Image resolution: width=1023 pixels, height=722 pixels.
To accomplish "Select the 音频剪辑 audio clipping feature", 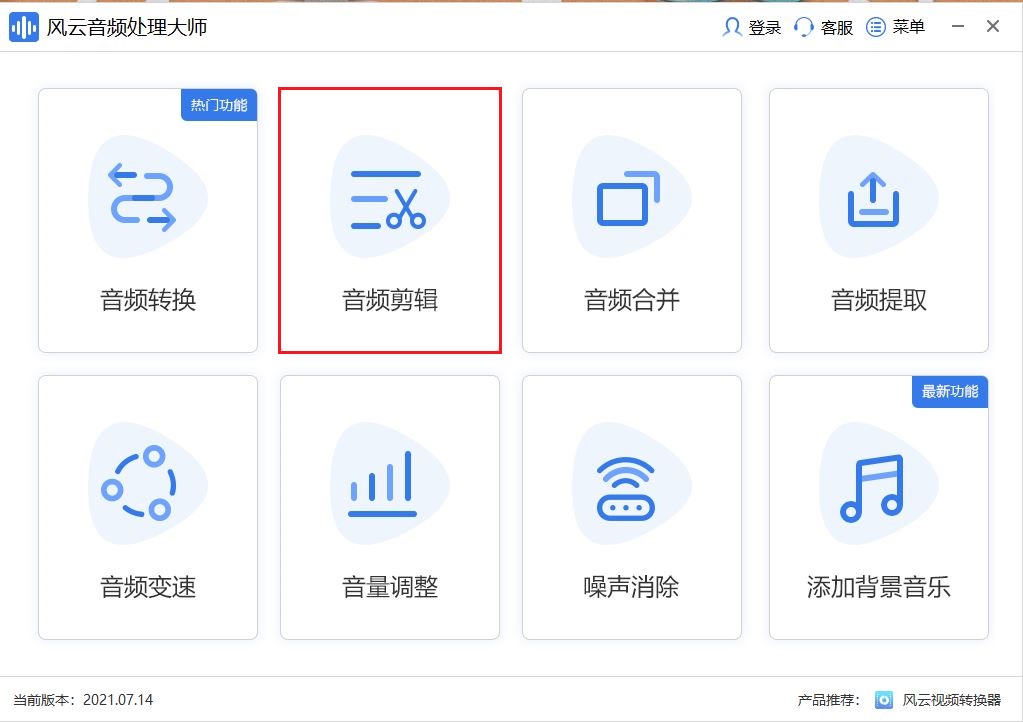I will click(389, 222).
